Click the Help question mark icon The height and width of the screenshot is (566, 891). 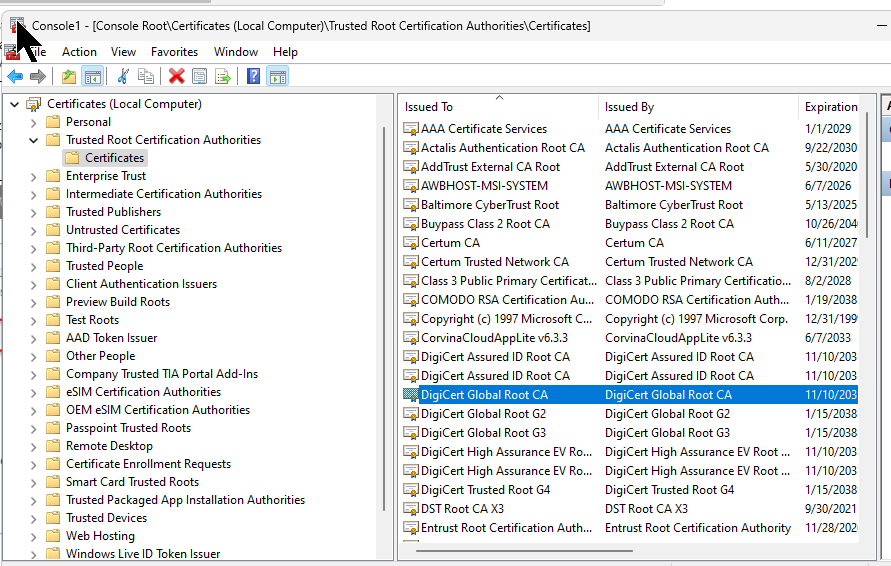tap(253, 76)
